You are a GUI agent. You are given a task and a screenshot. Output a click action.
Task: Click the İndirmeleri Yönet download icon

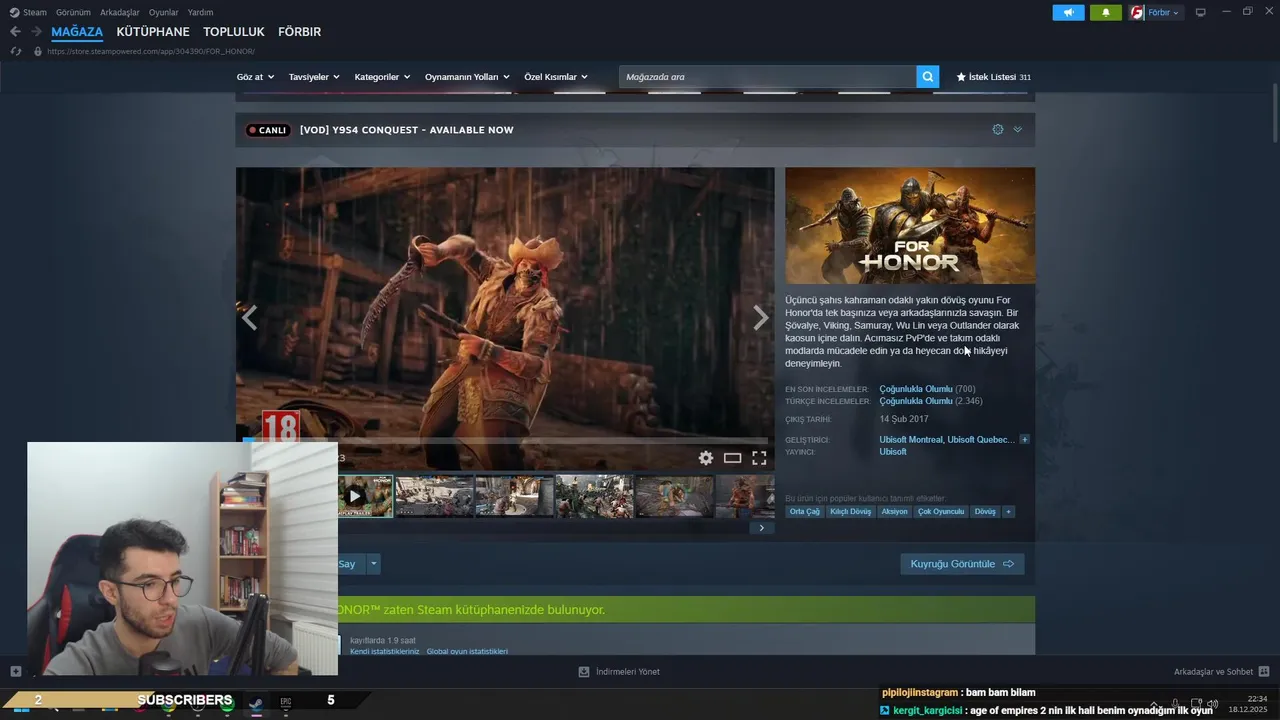pyautogui.click(x=584, y=671)
